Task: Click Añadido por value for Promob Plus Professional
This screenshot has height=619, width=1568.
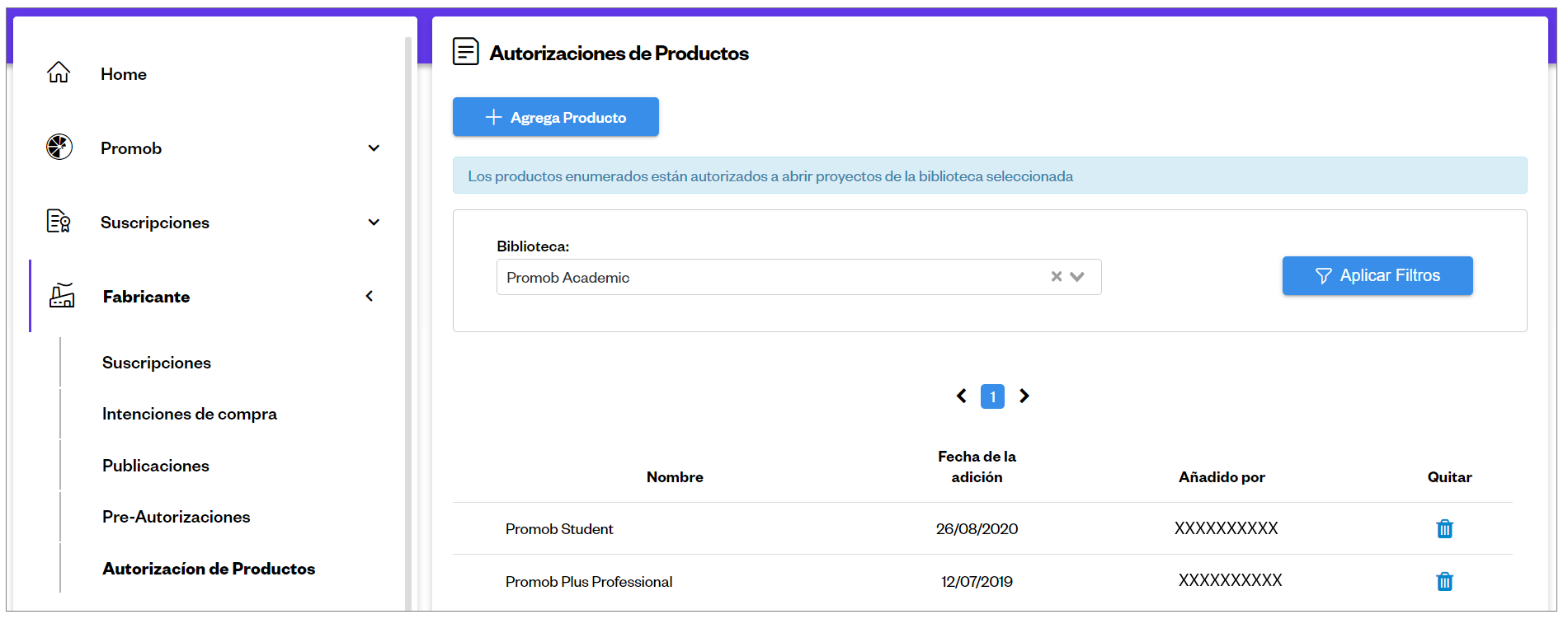Action: pos(1231,580)
